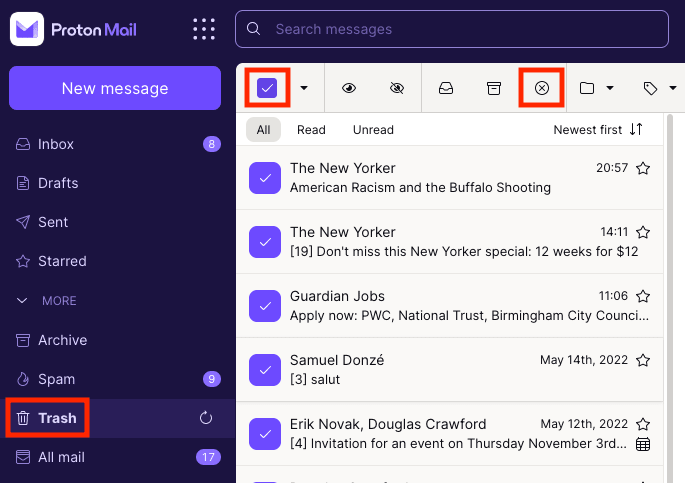Archive selected messages from the toolbar
Image resolution: width=685 pixels, height=483 pixels.
click(x=494, y=88)
